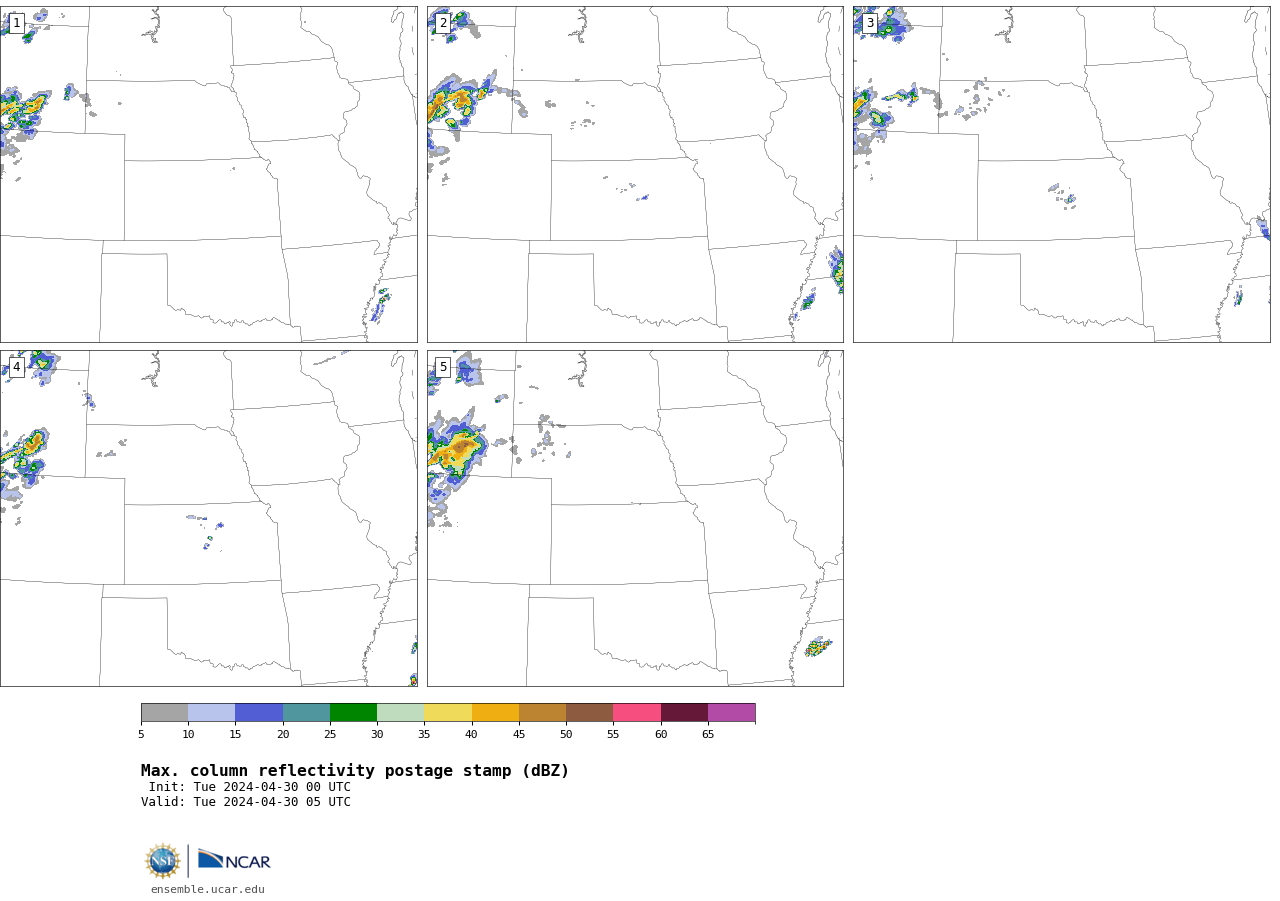Click the yellow 35-40 dBZ swatch
Image resolution: width=1280 pixels, height=901 pixels.
click(448, 712)
